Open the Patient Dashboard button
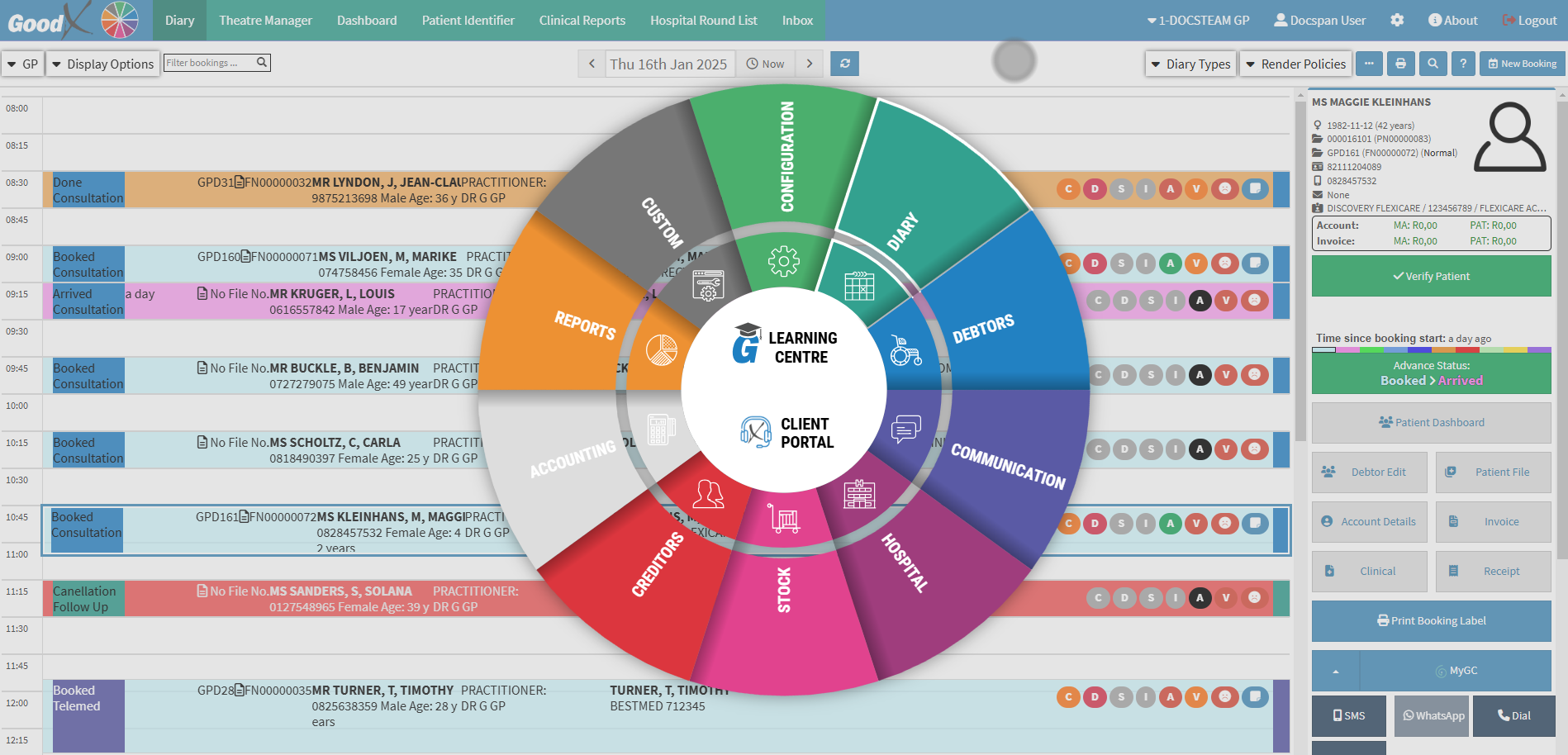This screenshot has height=755, width=1568. (1431, 422)
